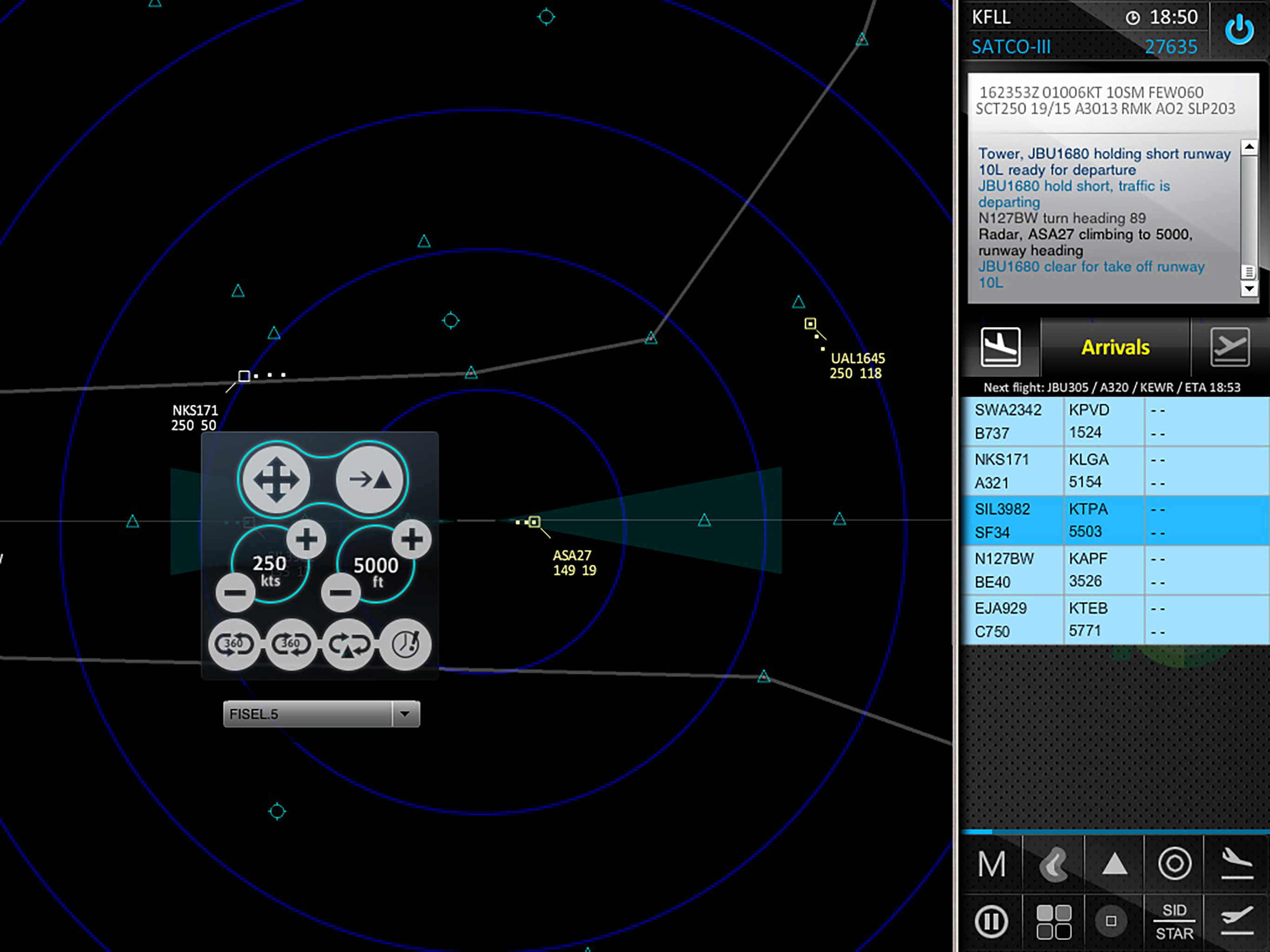Click the holding pattern icon

click(349, 644)
